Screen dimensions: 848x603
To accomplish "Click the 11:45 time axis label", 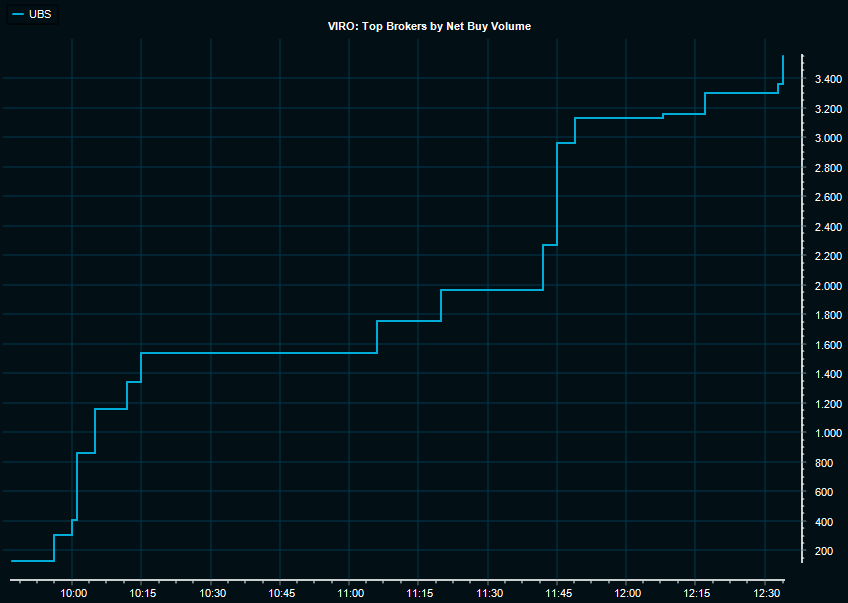I will (x=557, y=594).
